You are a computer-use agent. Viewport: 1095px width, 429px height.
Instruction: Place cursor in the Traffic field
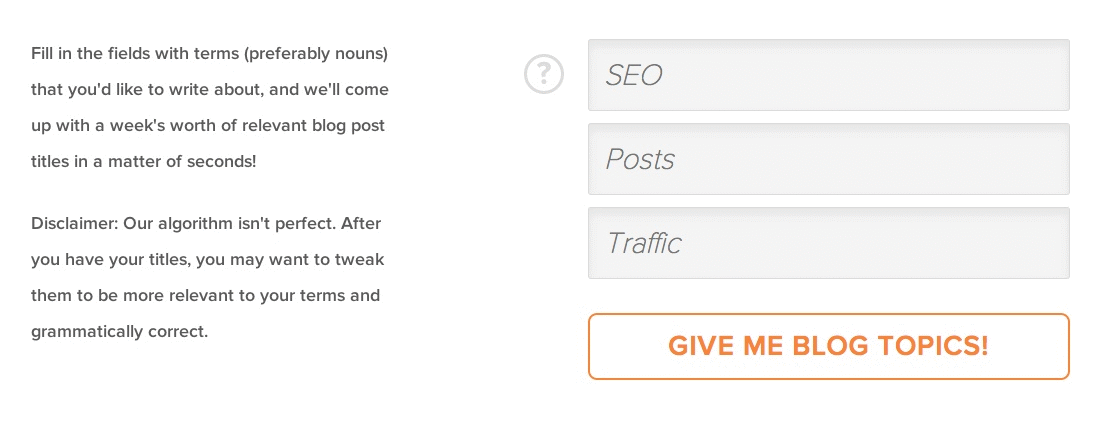(x=828, y=242)
